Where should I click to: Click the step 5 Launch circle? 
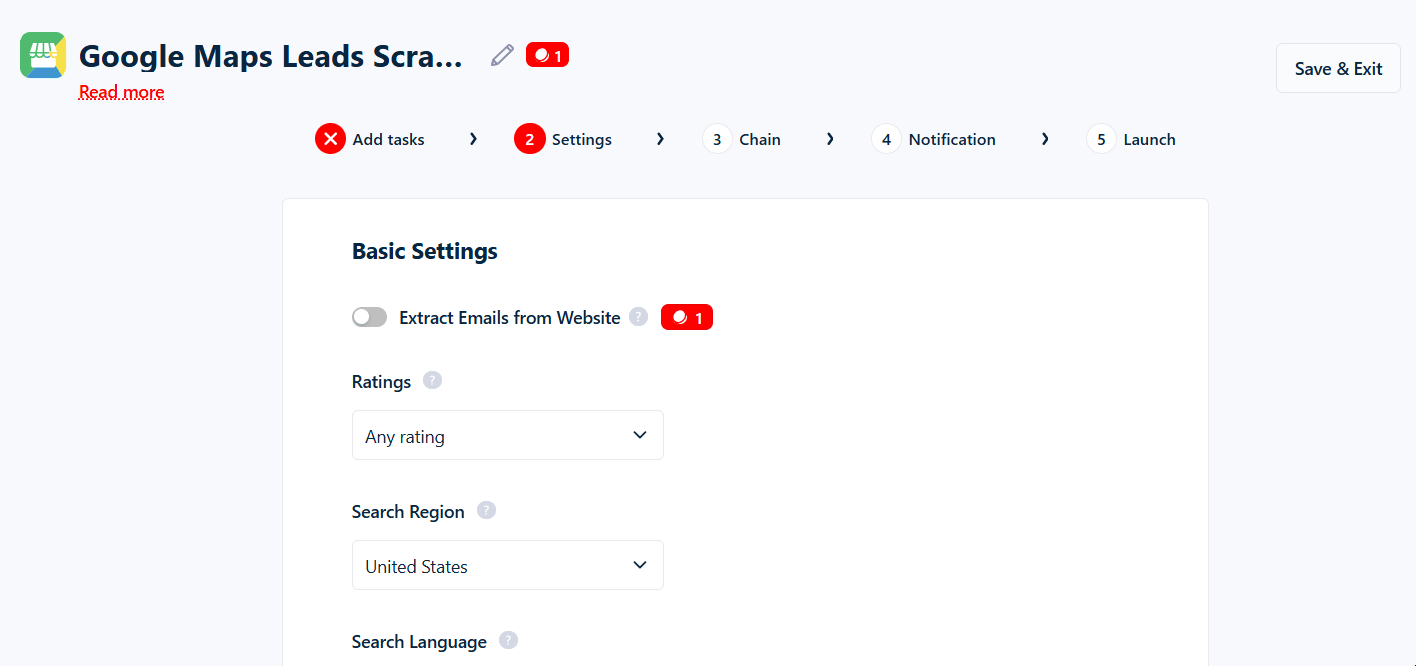coord(1101,139)
